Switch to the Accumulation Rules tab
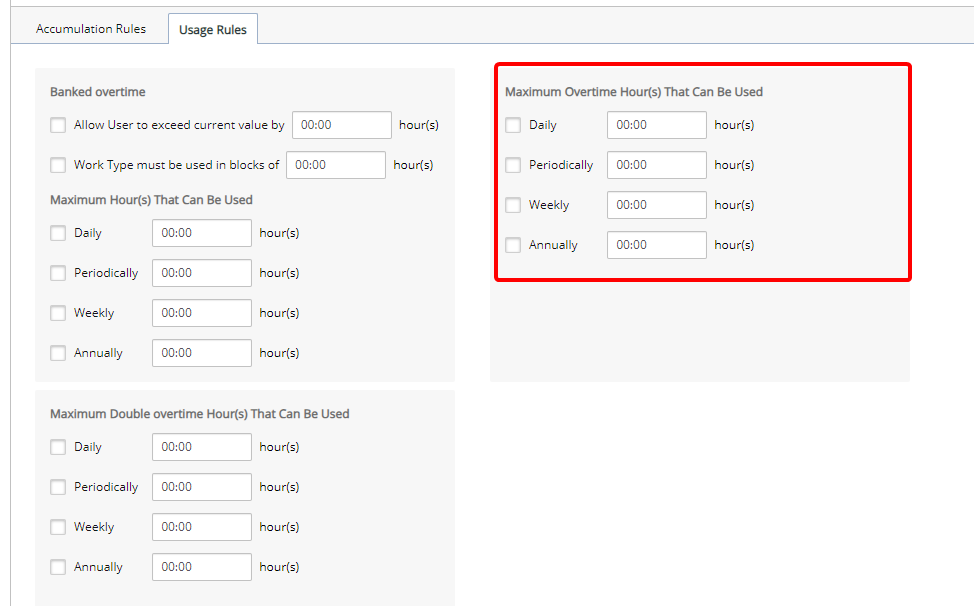Viewport: 974px width, 606px height. click(x=91, y=29)
